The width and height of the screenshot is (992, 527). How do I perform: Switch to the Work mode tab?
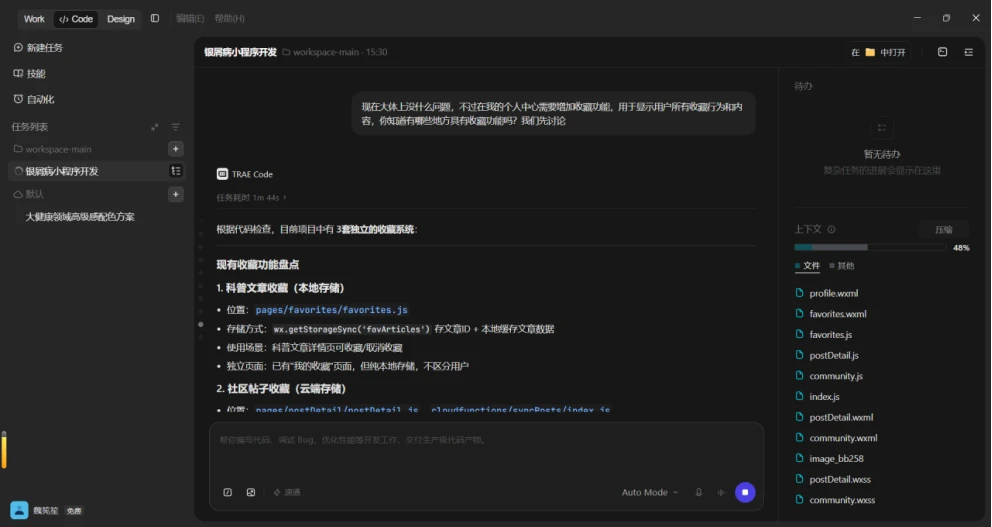click(34, 19)
